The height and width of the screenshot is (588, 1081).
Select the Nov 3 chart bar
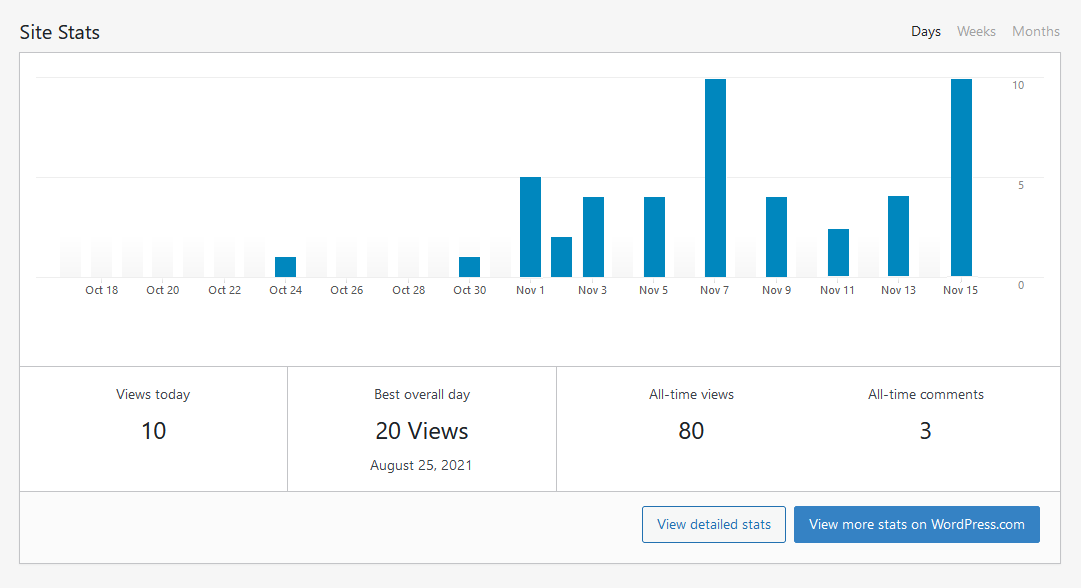point(593,237)
